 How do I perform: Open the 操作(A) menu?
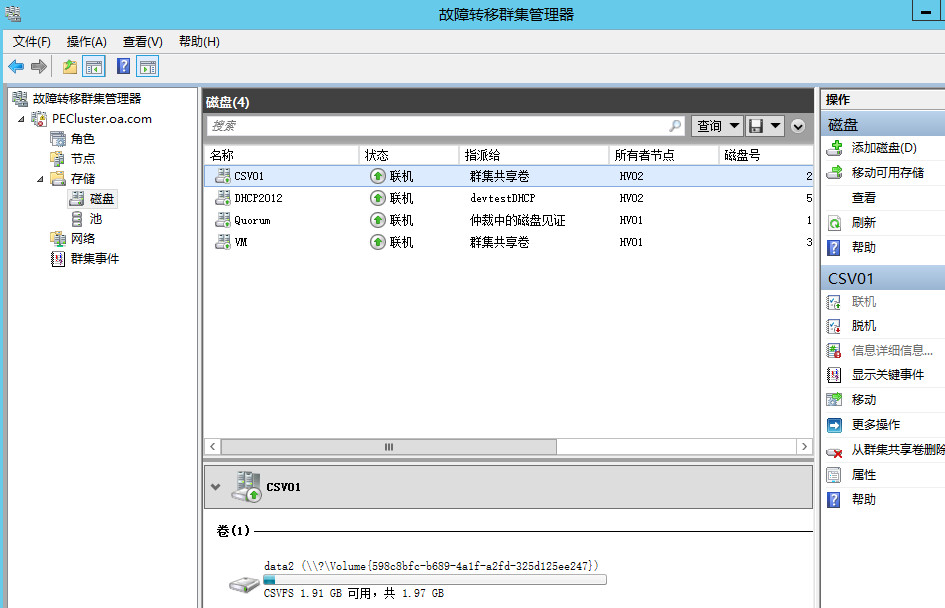point(87,42)
